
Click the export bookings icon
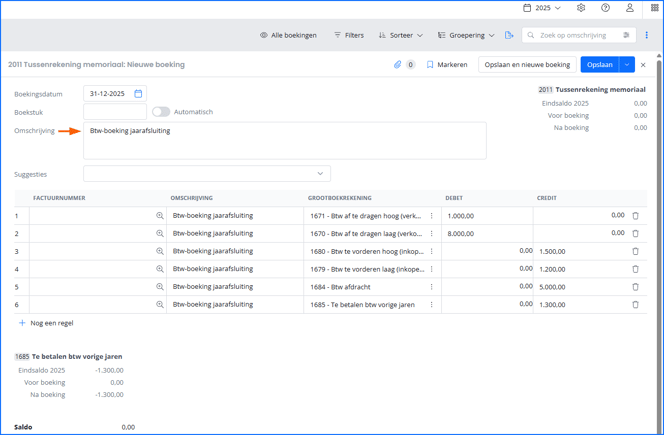509,35
